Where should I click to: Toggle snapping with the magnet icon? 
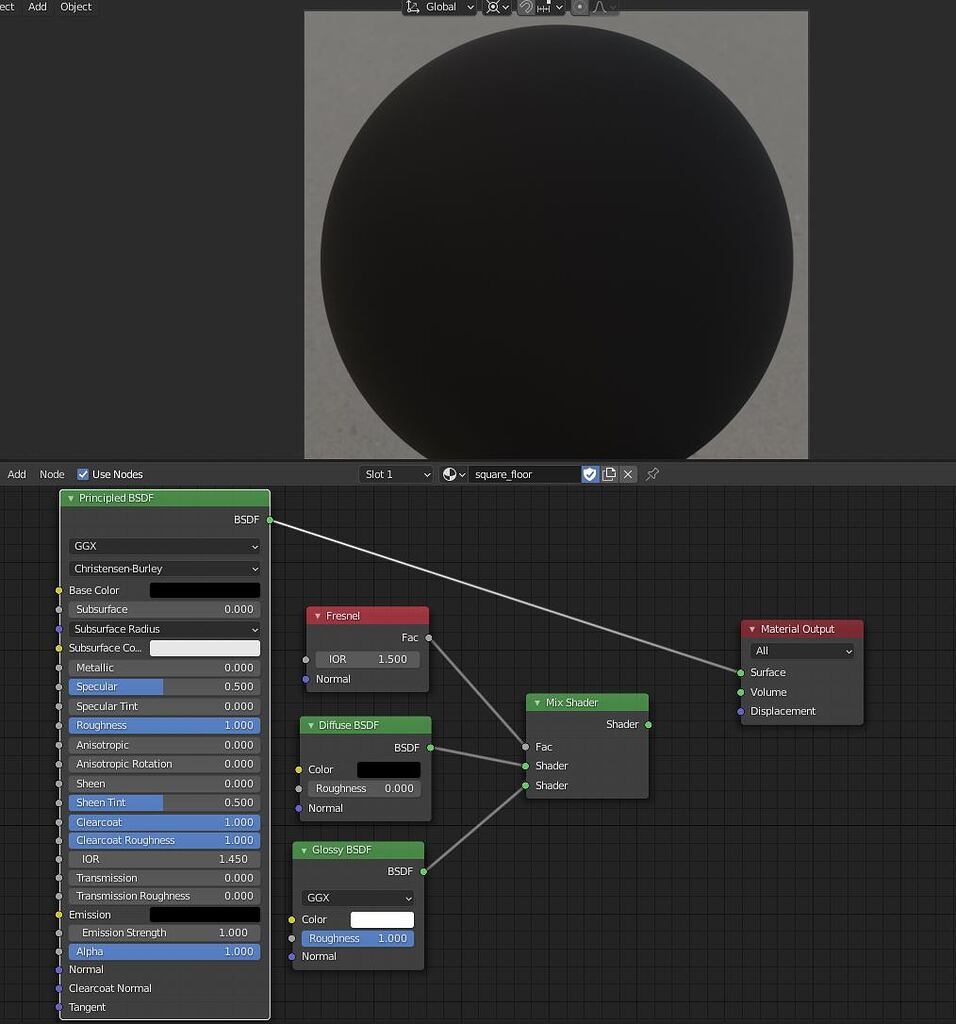(x=524, y=8)
